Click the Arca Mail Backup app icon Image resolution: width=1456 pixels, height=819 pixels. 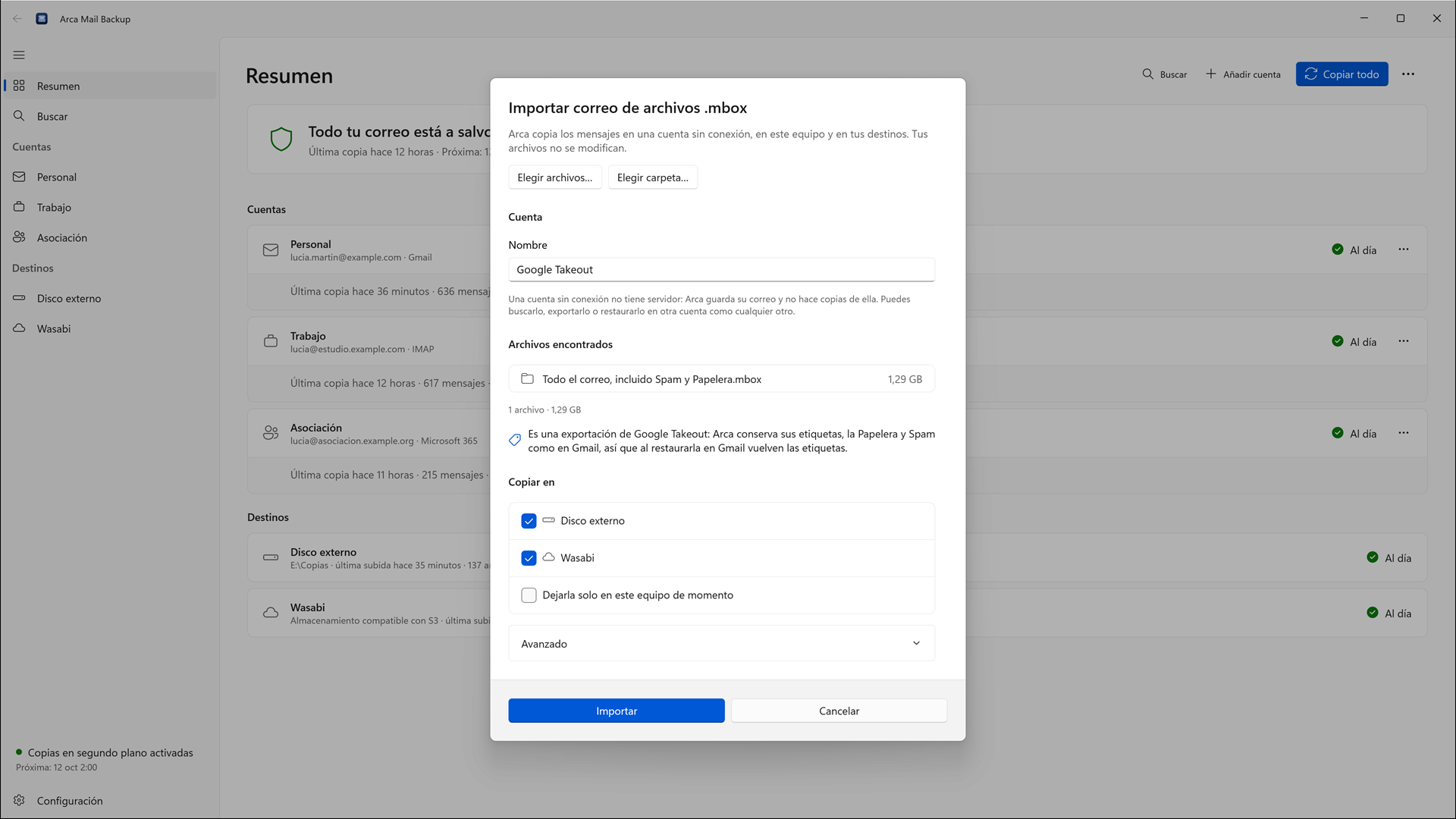pyautogui.click(x=42, y=18)
